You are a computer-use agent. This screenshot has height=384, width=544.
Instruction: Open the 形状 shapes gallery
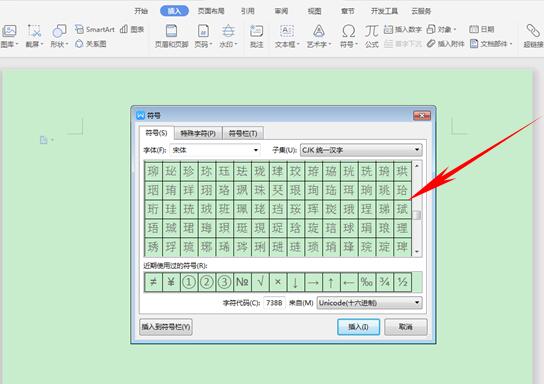click(59, 31)
